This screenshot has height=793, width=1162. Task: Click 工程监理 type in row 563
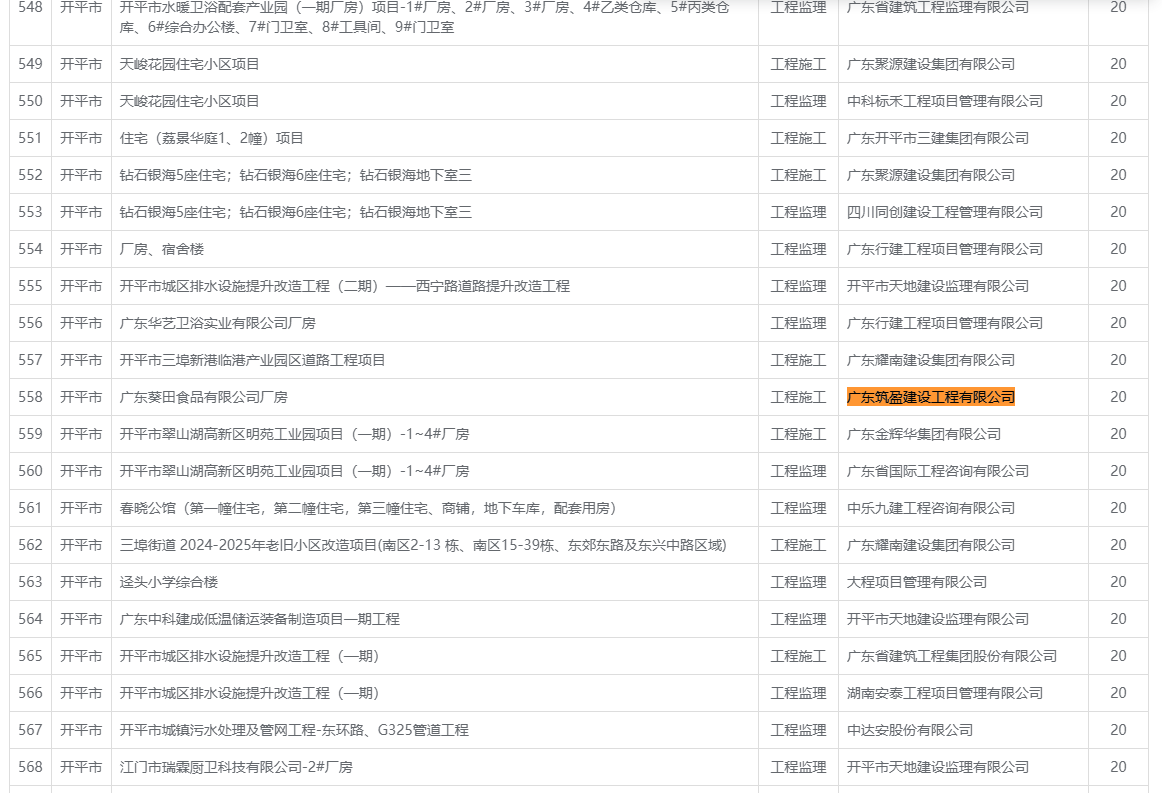(x=798, y=583)
